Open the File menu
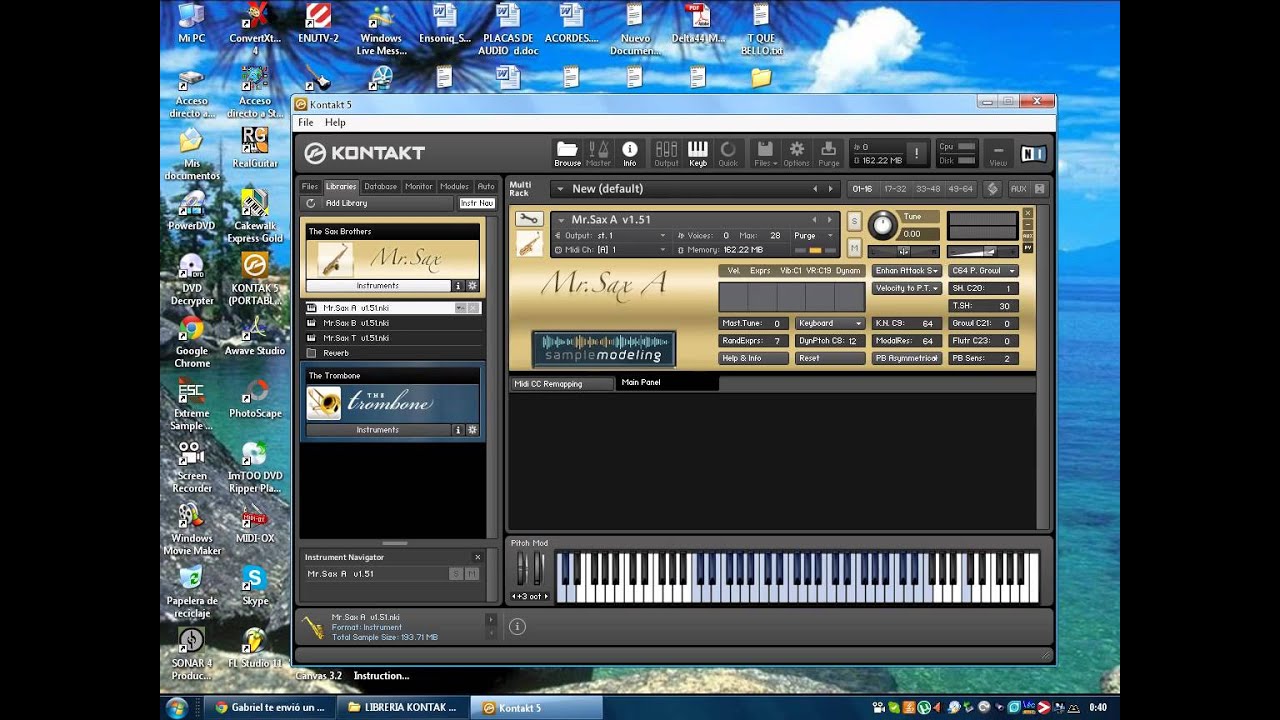 (306, 122)
